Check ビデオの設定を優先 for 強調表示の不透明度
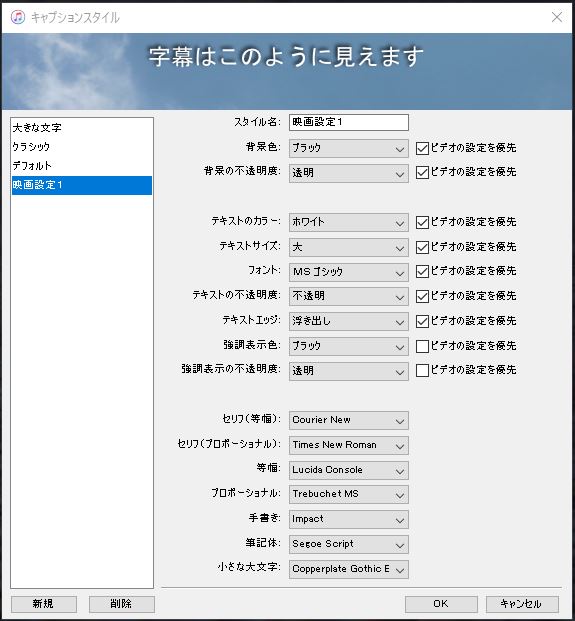The height and width of the screenshot is (621, 575). pos(422,371)
